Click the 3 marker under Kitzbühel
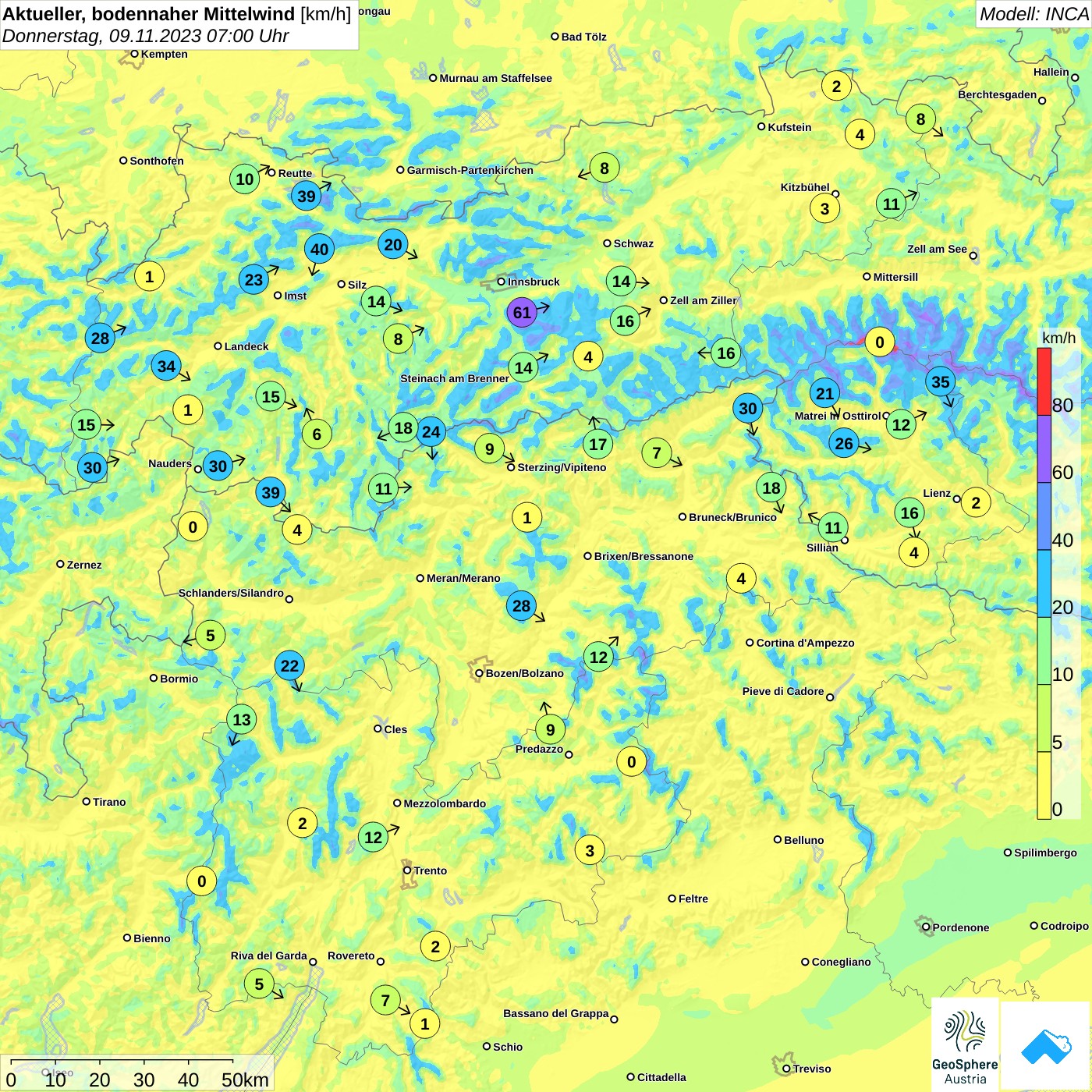1092x1092 pixels. tap(824, 209)
